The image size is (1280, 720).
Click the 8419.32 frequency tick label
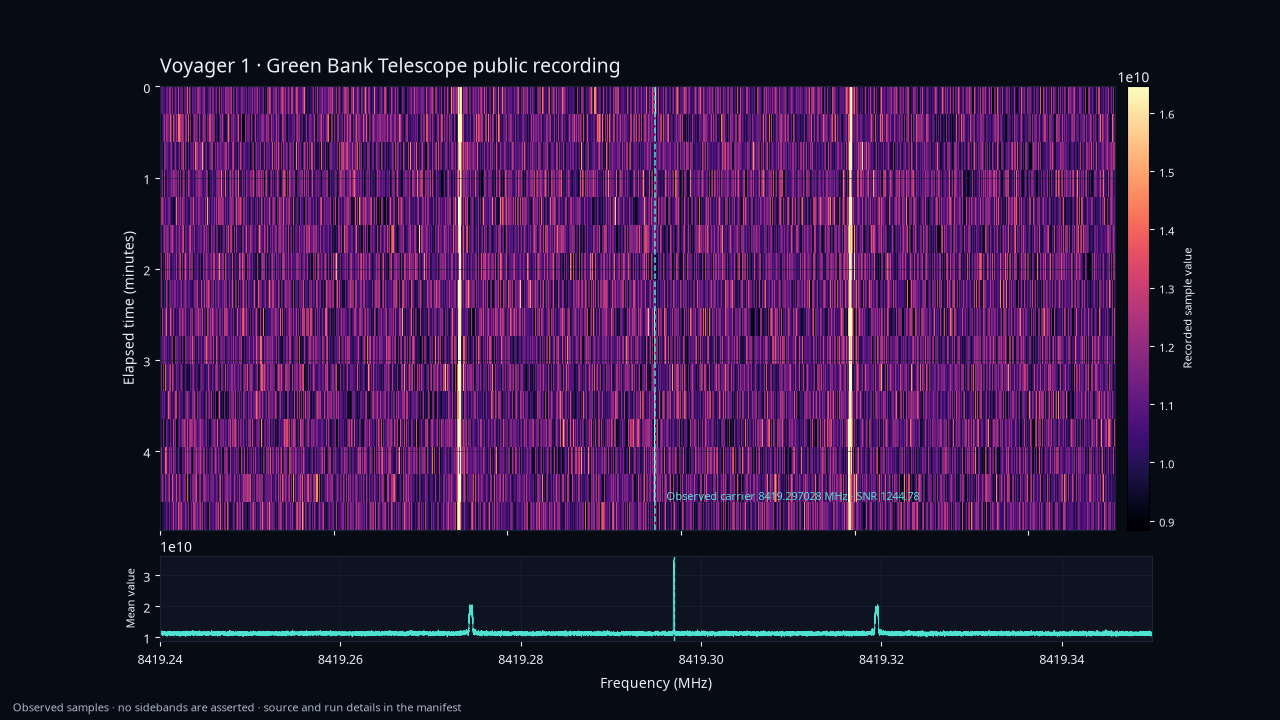(881, 660)
